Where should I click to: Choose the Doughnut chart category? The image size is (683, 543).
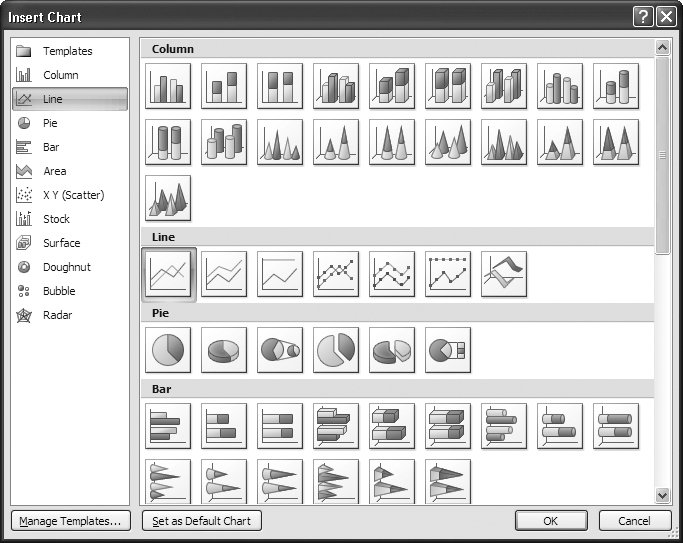[x=66, y=267]
